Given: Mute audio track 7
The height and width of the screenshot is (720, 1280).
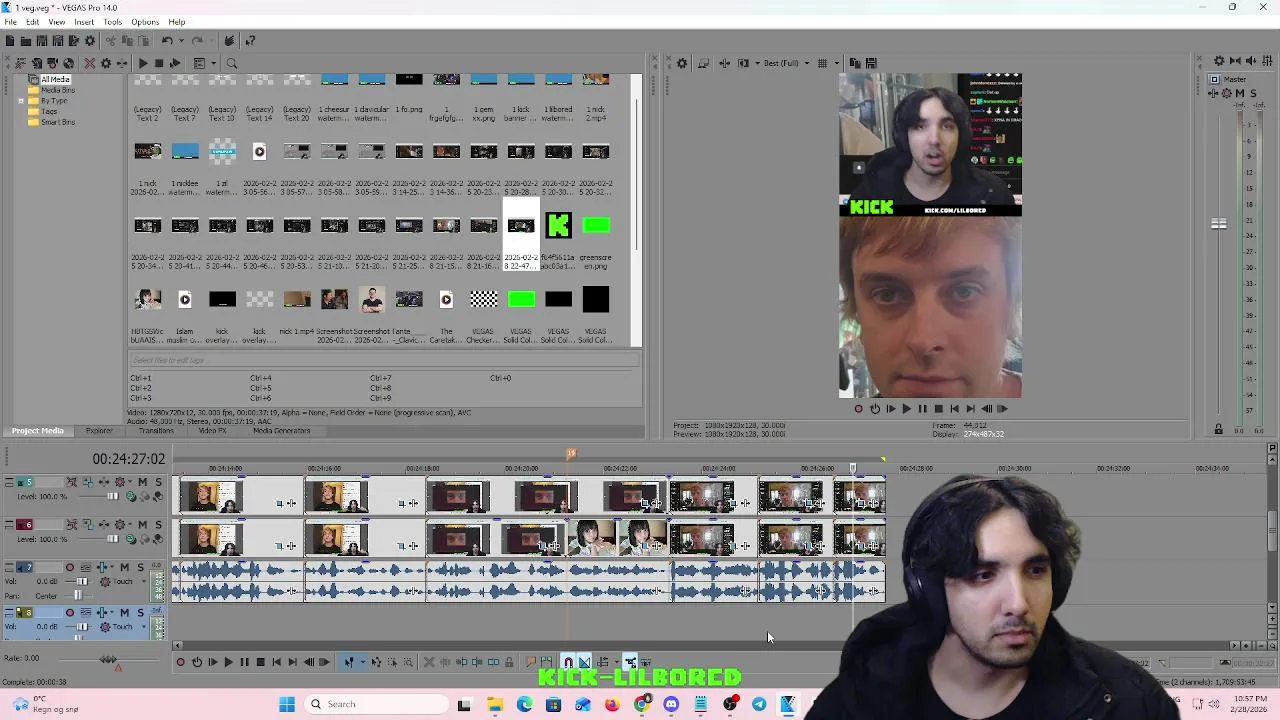Looking at the screenshot, I should 124,567.
